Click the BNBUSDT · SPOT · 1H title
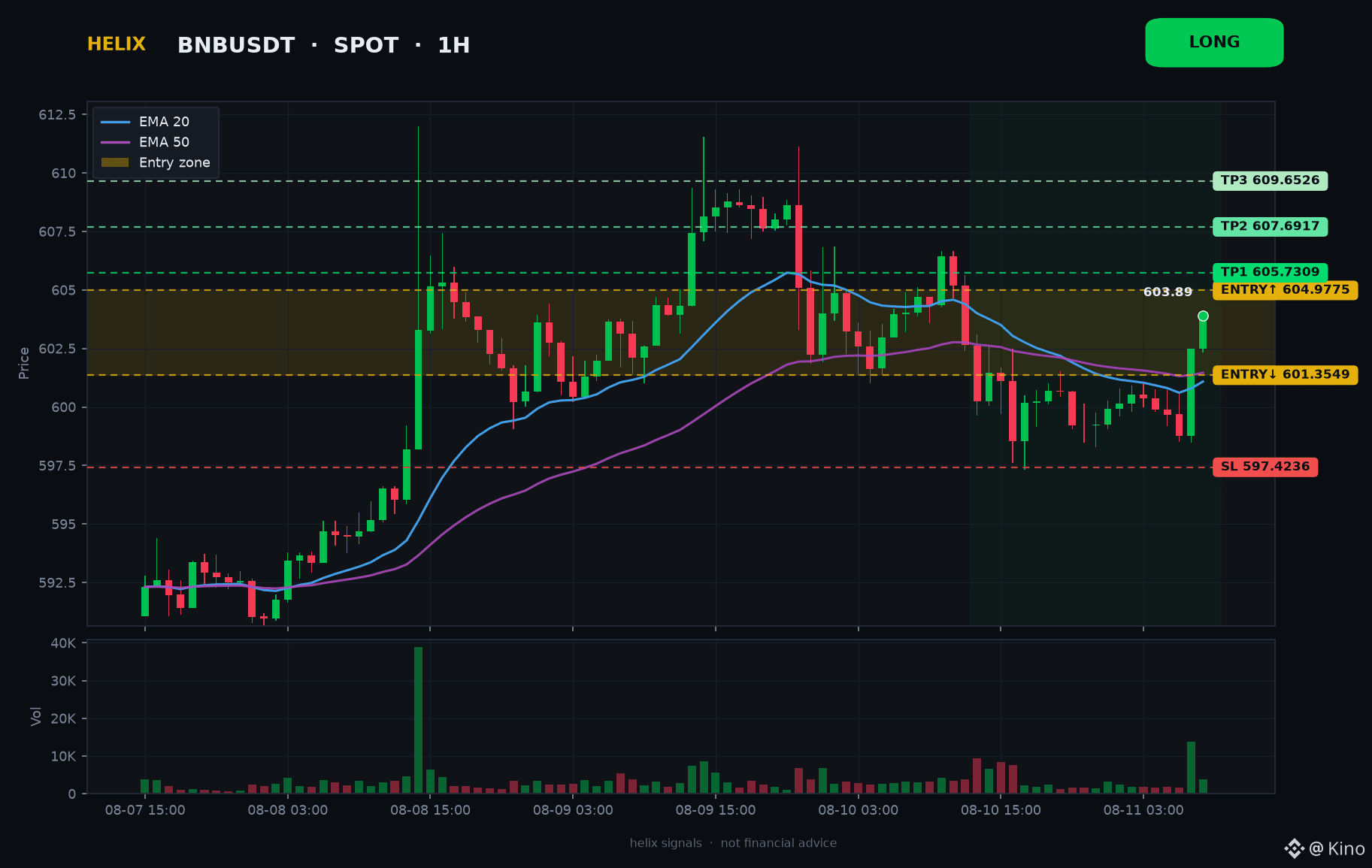 pos(324,45)
